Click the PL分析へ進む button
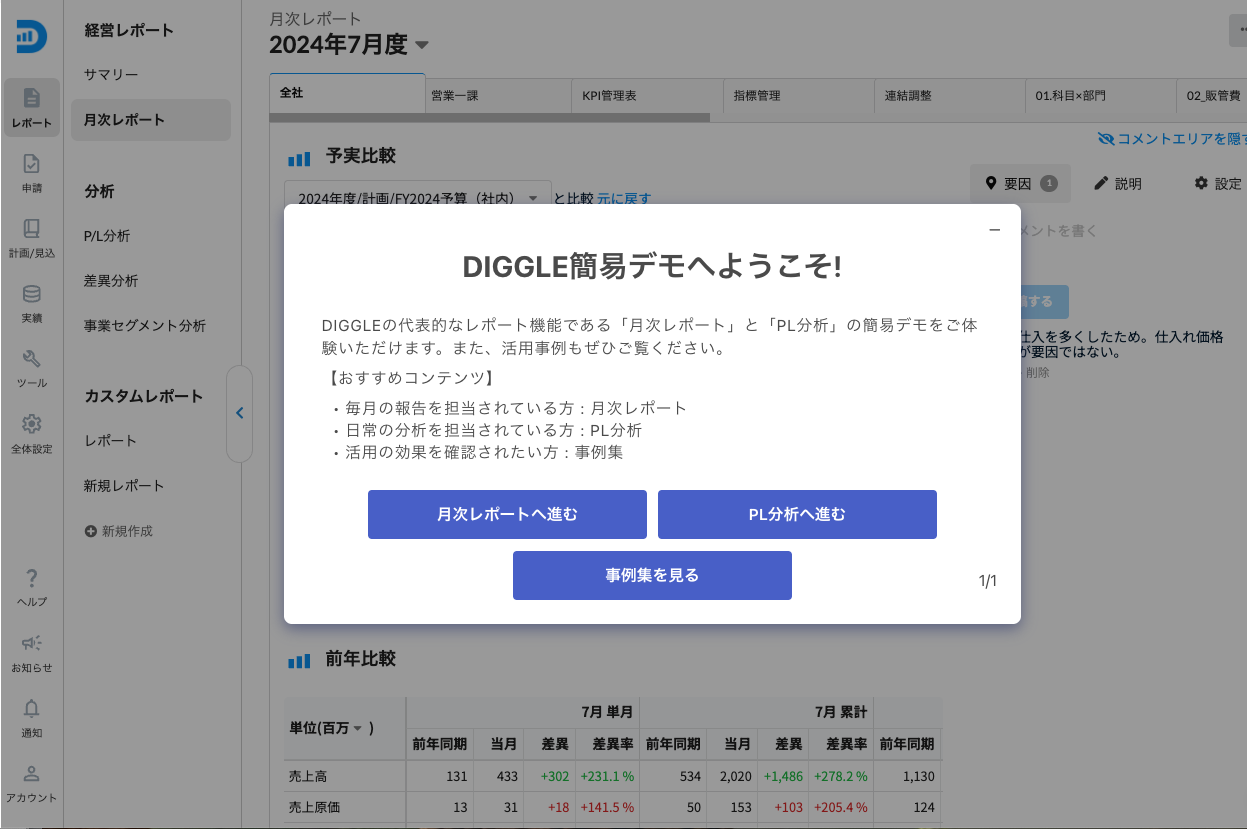 (797, 515)
